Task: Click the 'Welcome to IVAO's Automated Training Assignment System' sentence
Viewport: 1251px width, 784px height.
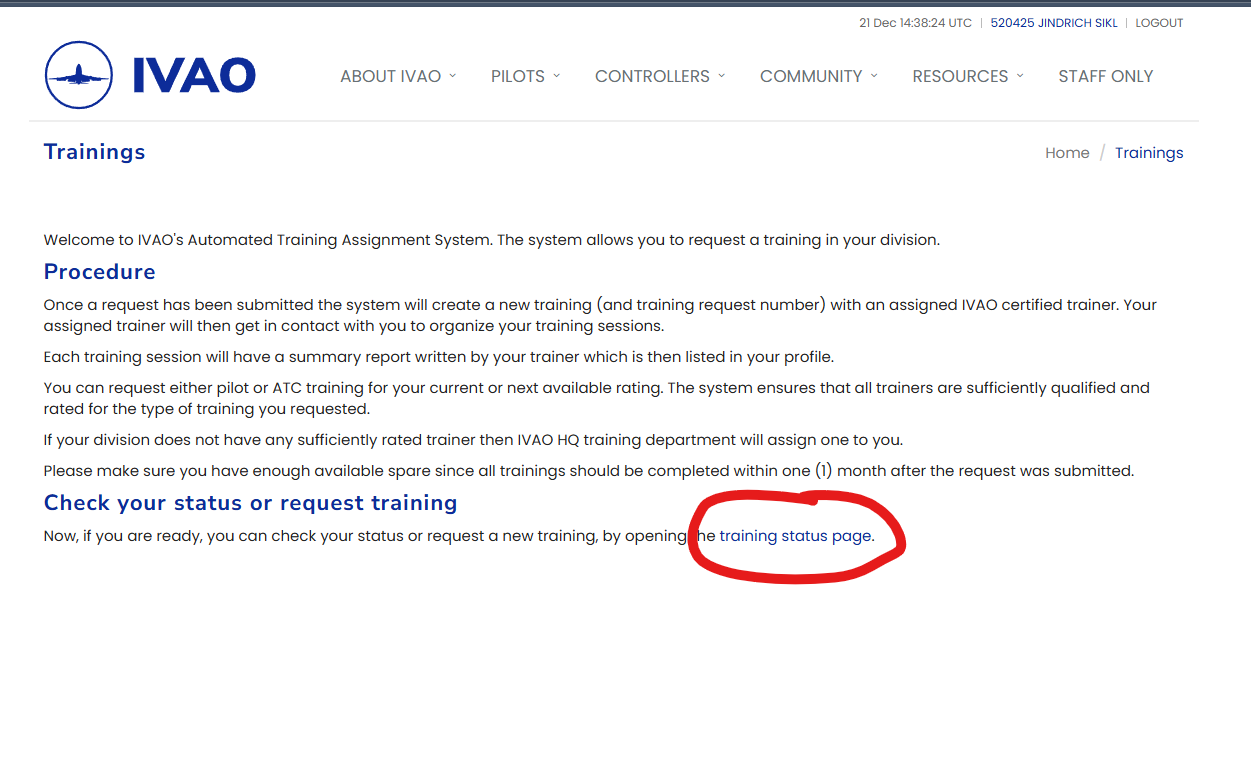Action: pyautogui.click(x=268, y=240)
